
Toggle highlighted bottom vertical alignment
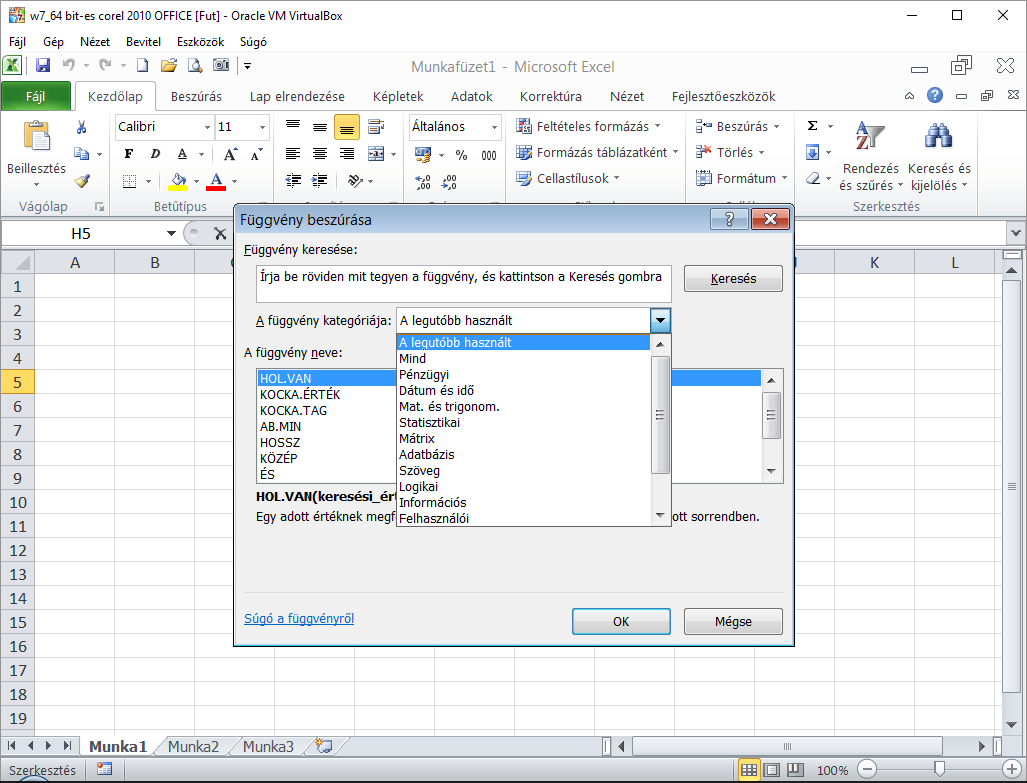click(x=346, y=128)
